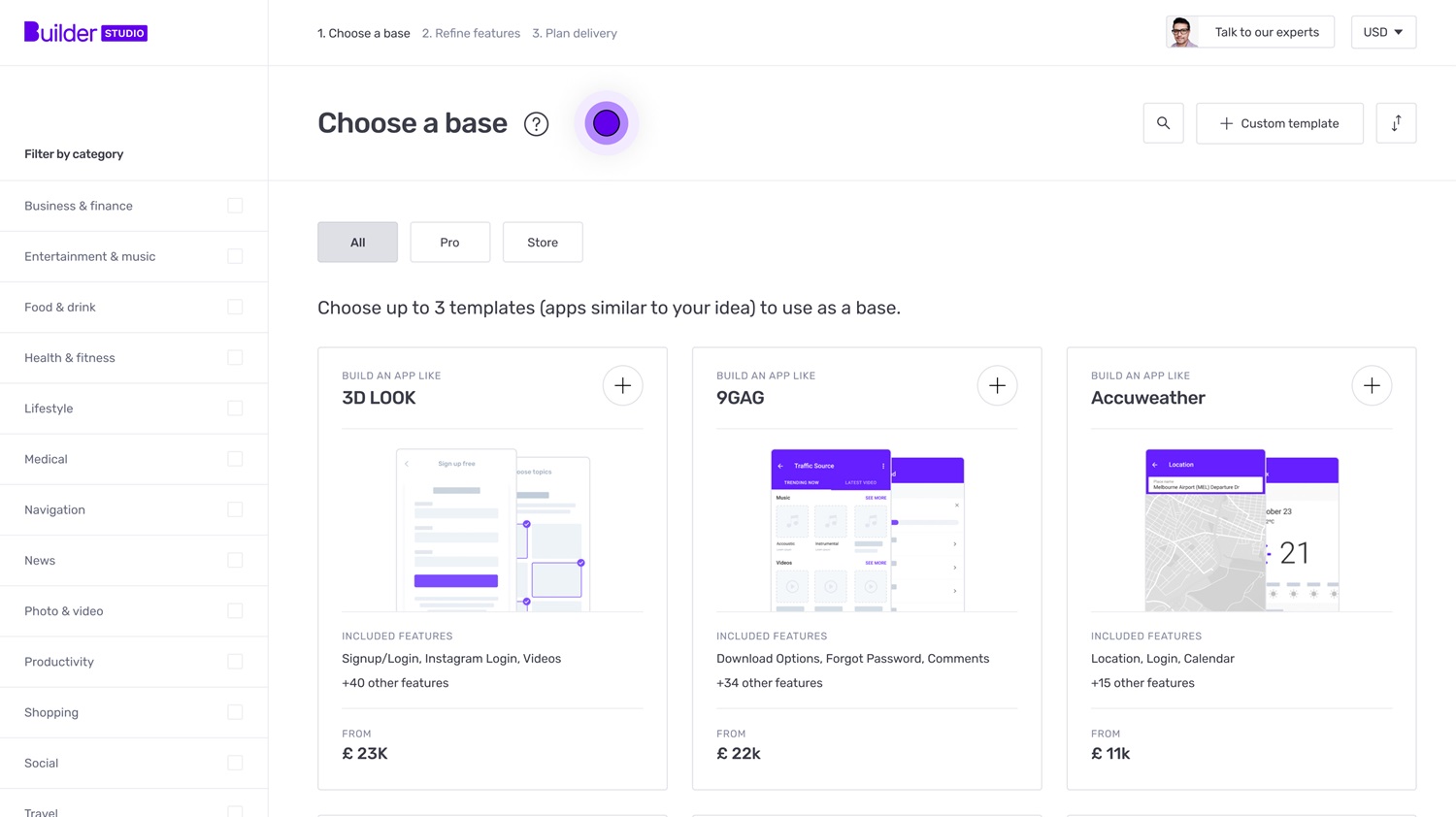Click the Social category label

pyautogui.click(x=42, y=763)
